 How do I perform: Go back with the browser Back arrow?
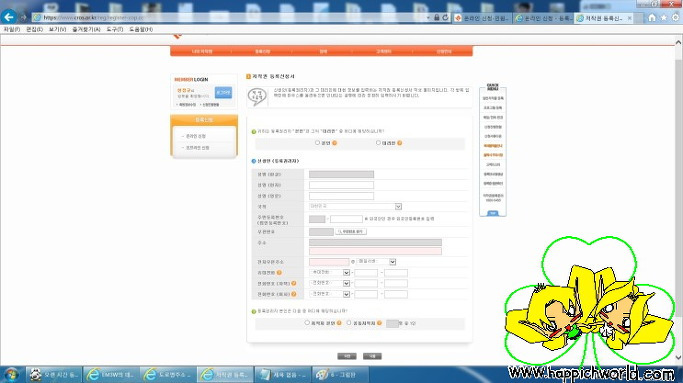[9, 17]
